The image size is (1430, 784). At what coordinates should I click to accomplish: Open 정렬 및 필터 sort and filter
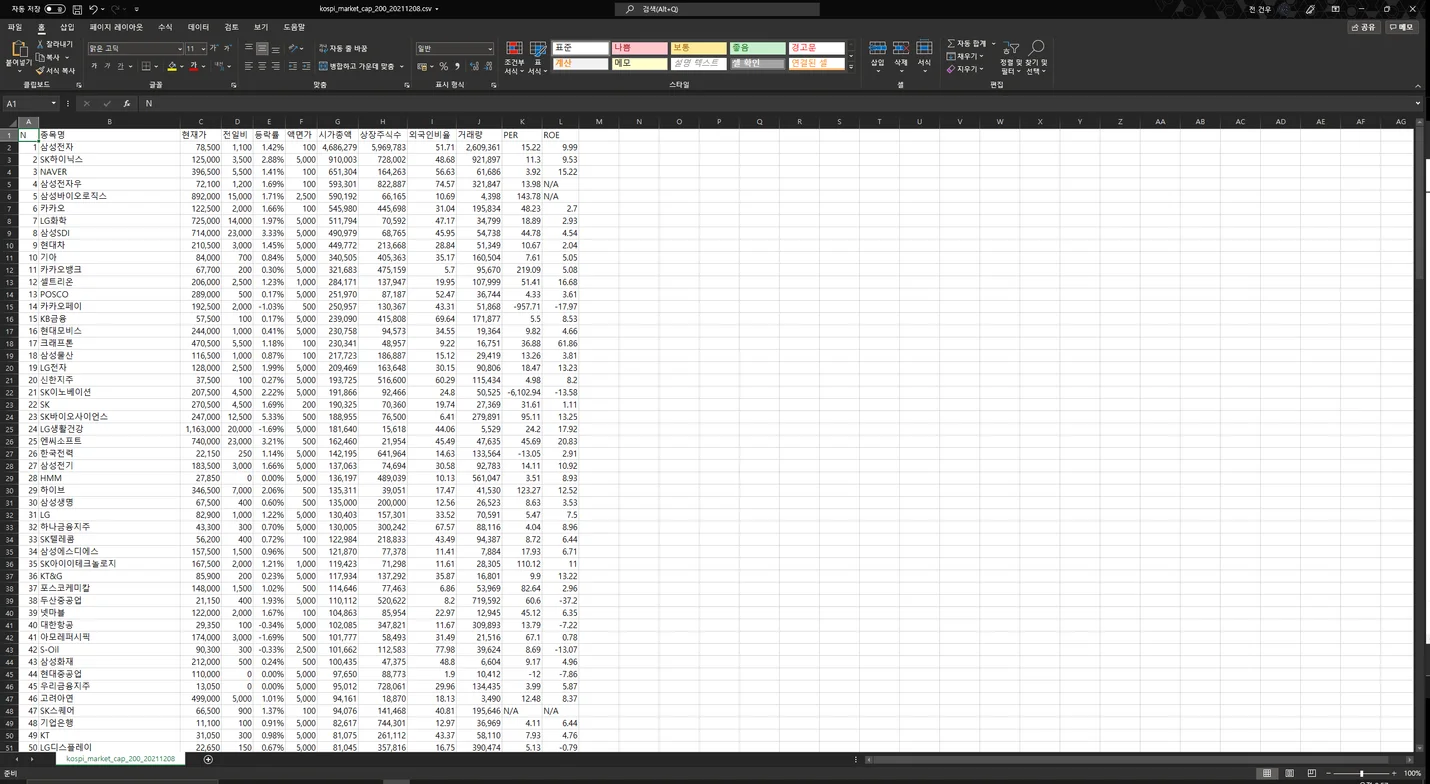[1011, 58]
